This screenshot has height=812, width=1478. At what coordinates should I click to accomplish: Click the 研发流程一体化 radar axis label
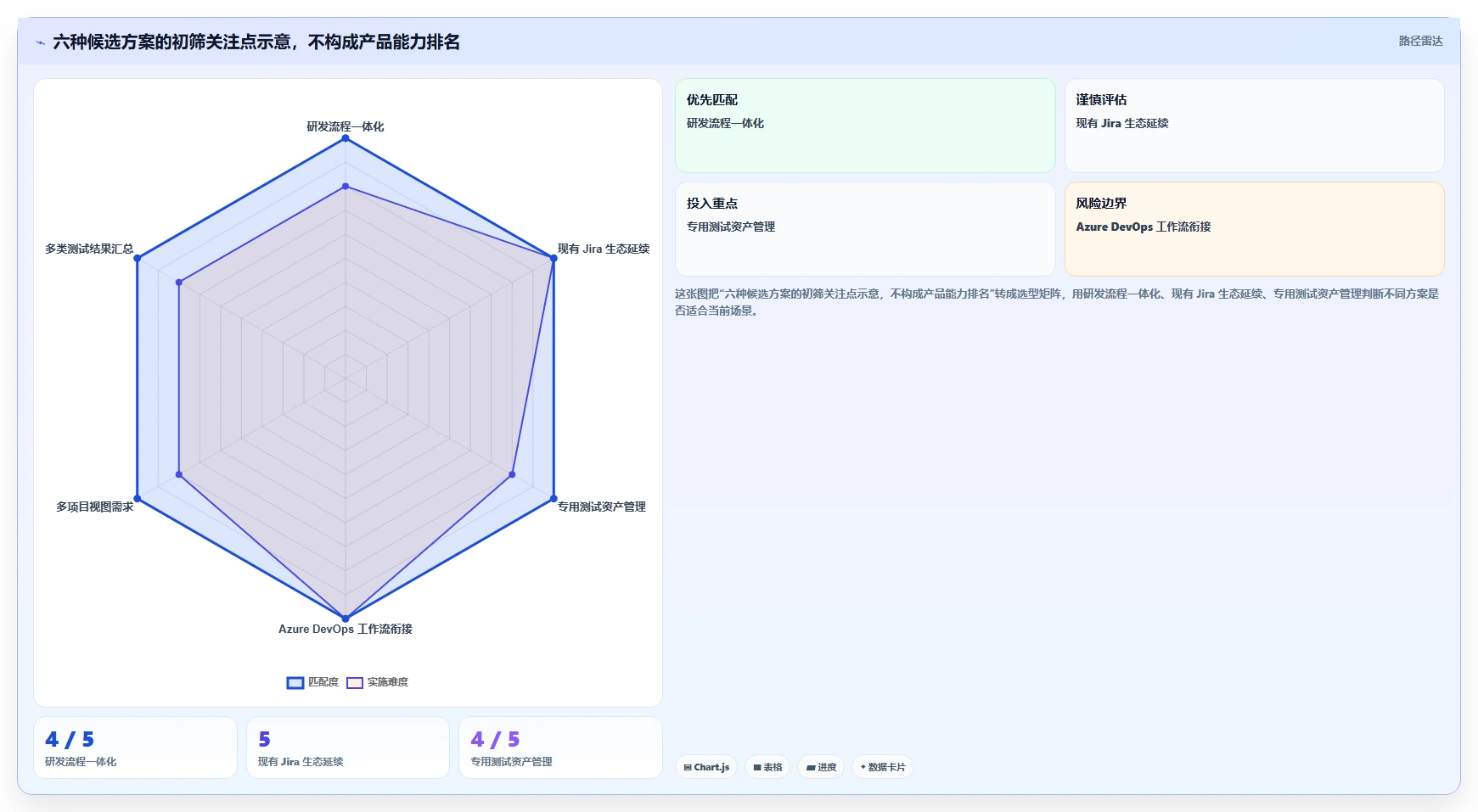click(346, 126)
